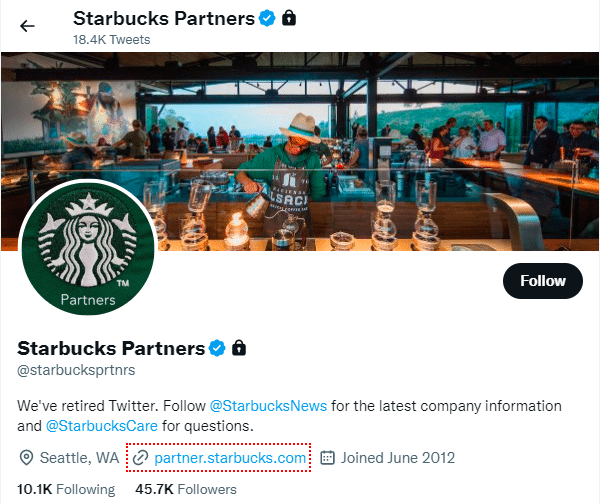Click the chain link icon before the website
607x504 pixels.
coord(141,458)
